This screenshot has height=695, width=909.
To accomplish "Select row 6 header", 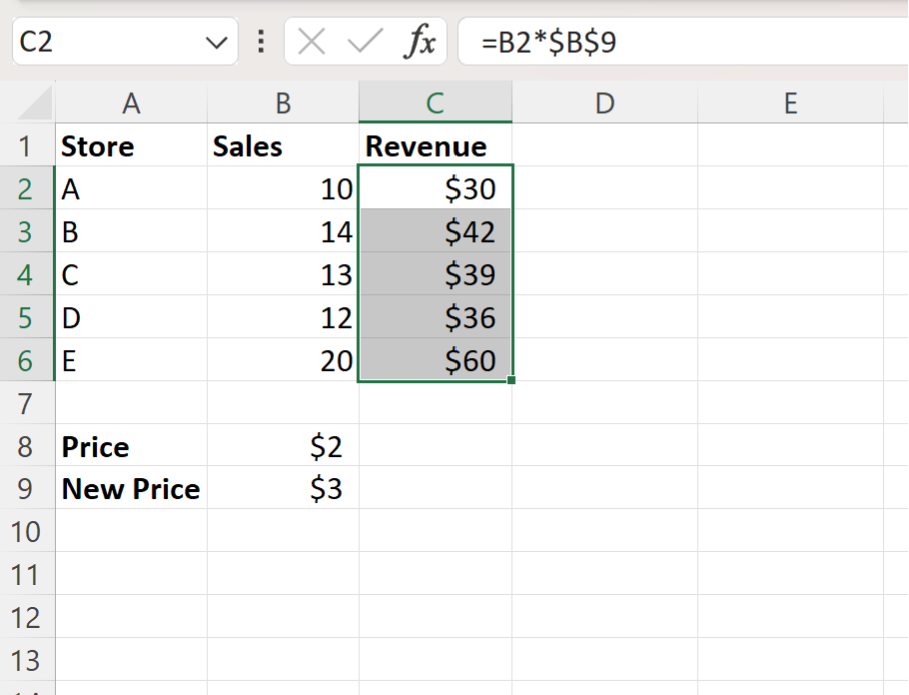I will 27,360.
